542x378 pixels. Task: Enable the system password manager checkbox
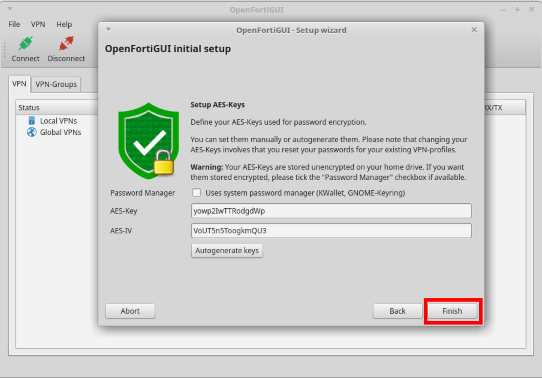[x=196, y=192]
